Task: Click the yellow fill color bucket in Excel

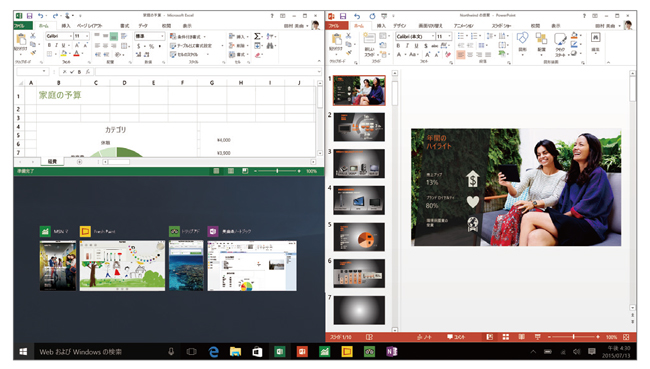Action: [x=63, y=54]
